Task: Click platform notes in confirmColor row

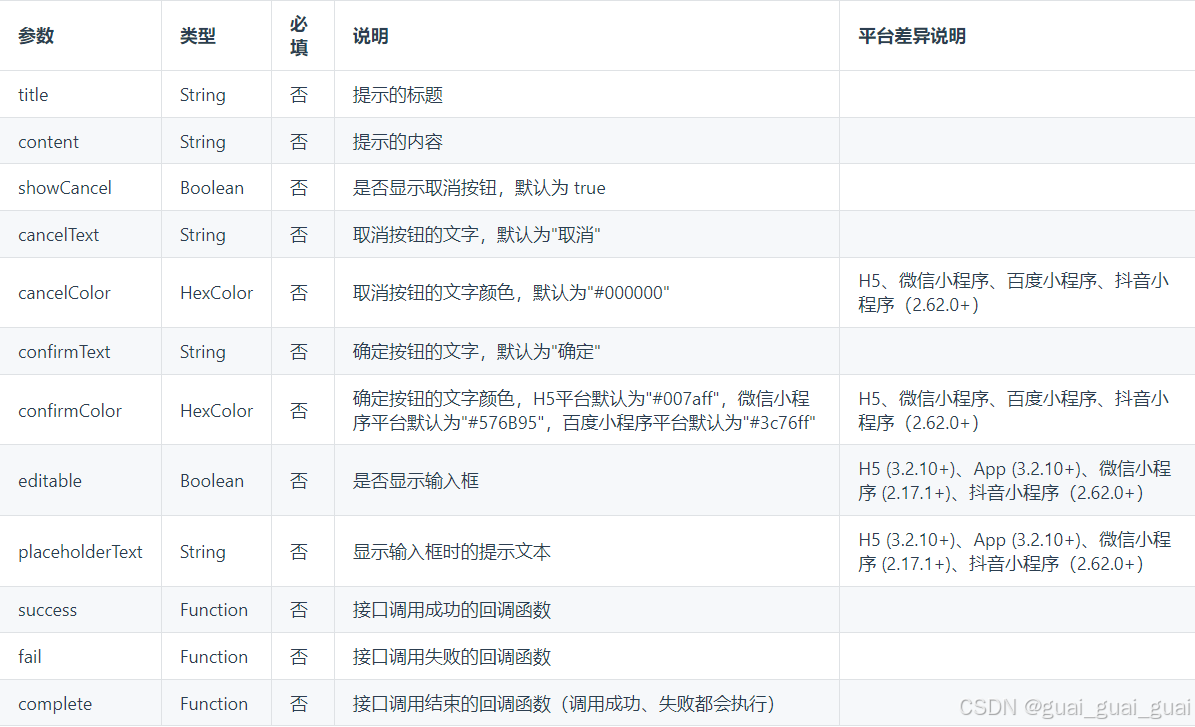Action: coord(1014,411)
